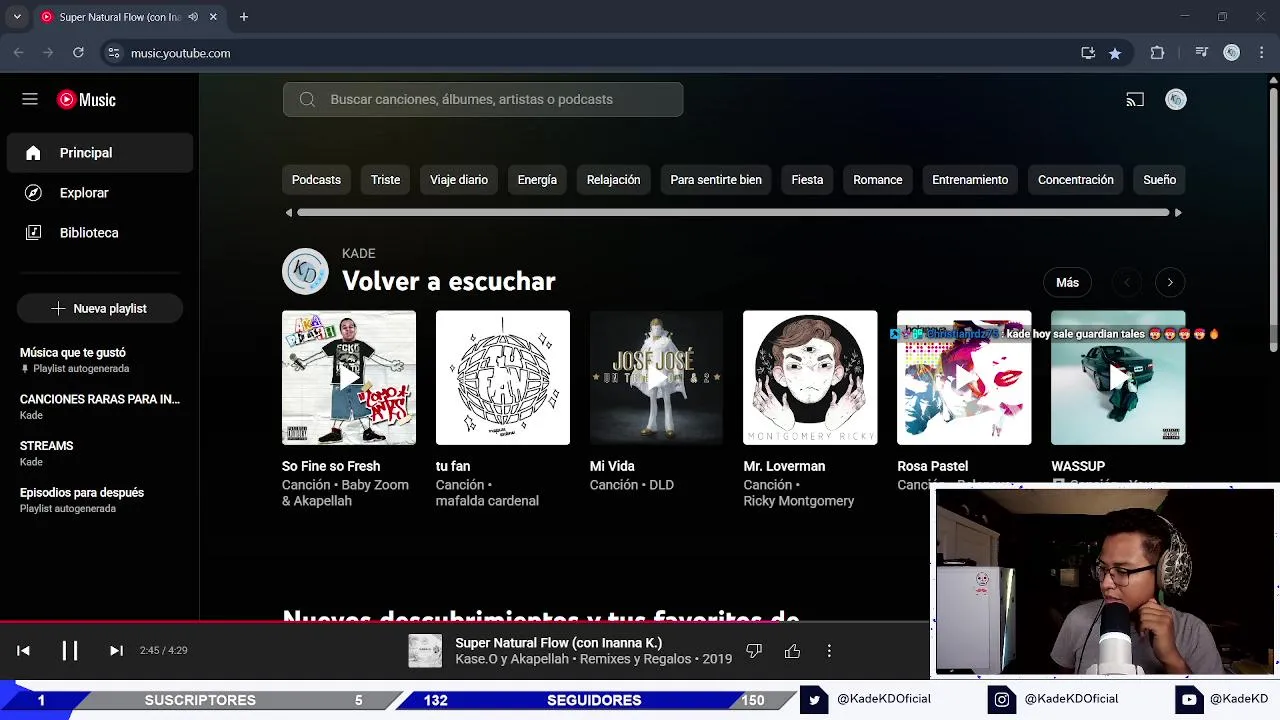Open Chrome media control icon

tap(1202, 53)
